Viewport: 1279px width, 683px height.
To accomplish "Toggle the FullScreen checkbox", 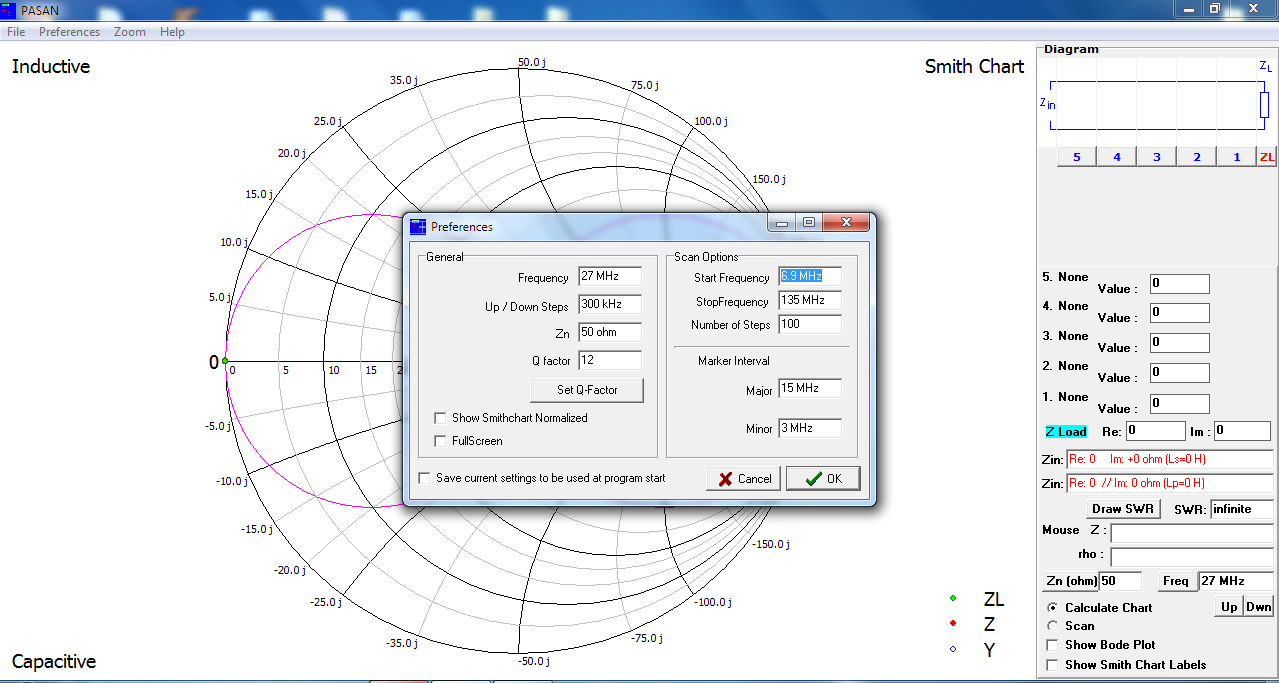I will coord(440,441).
